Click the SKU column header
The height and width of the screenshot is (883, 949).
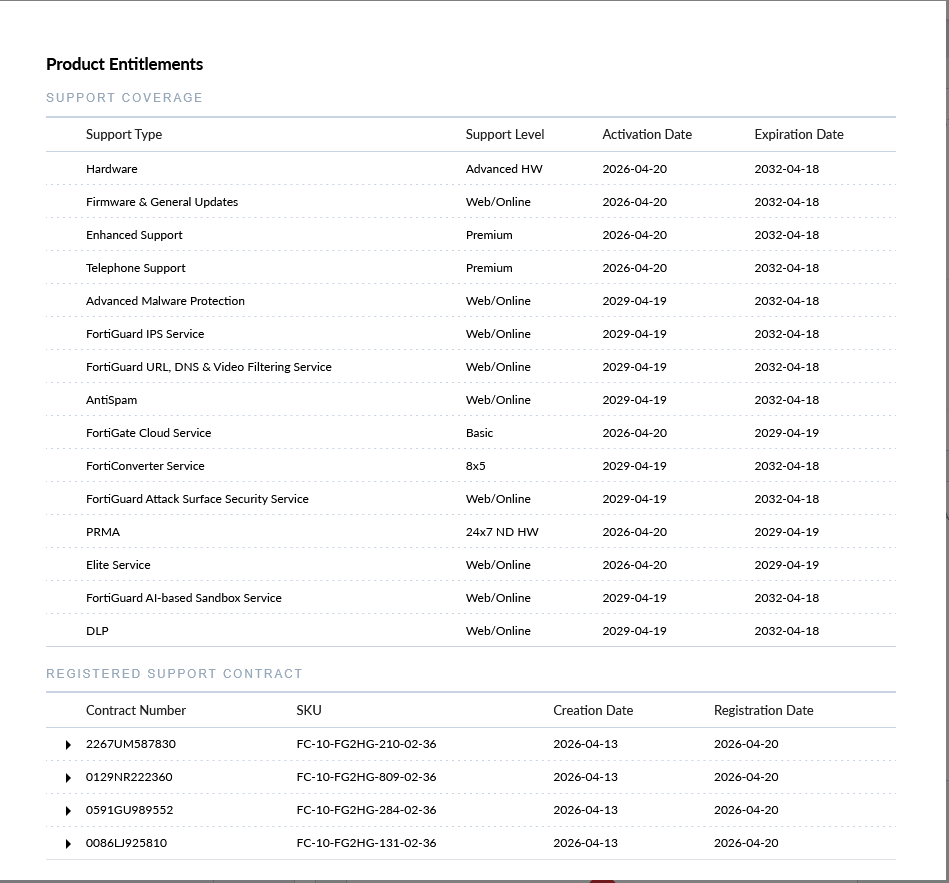click(309, 711)
